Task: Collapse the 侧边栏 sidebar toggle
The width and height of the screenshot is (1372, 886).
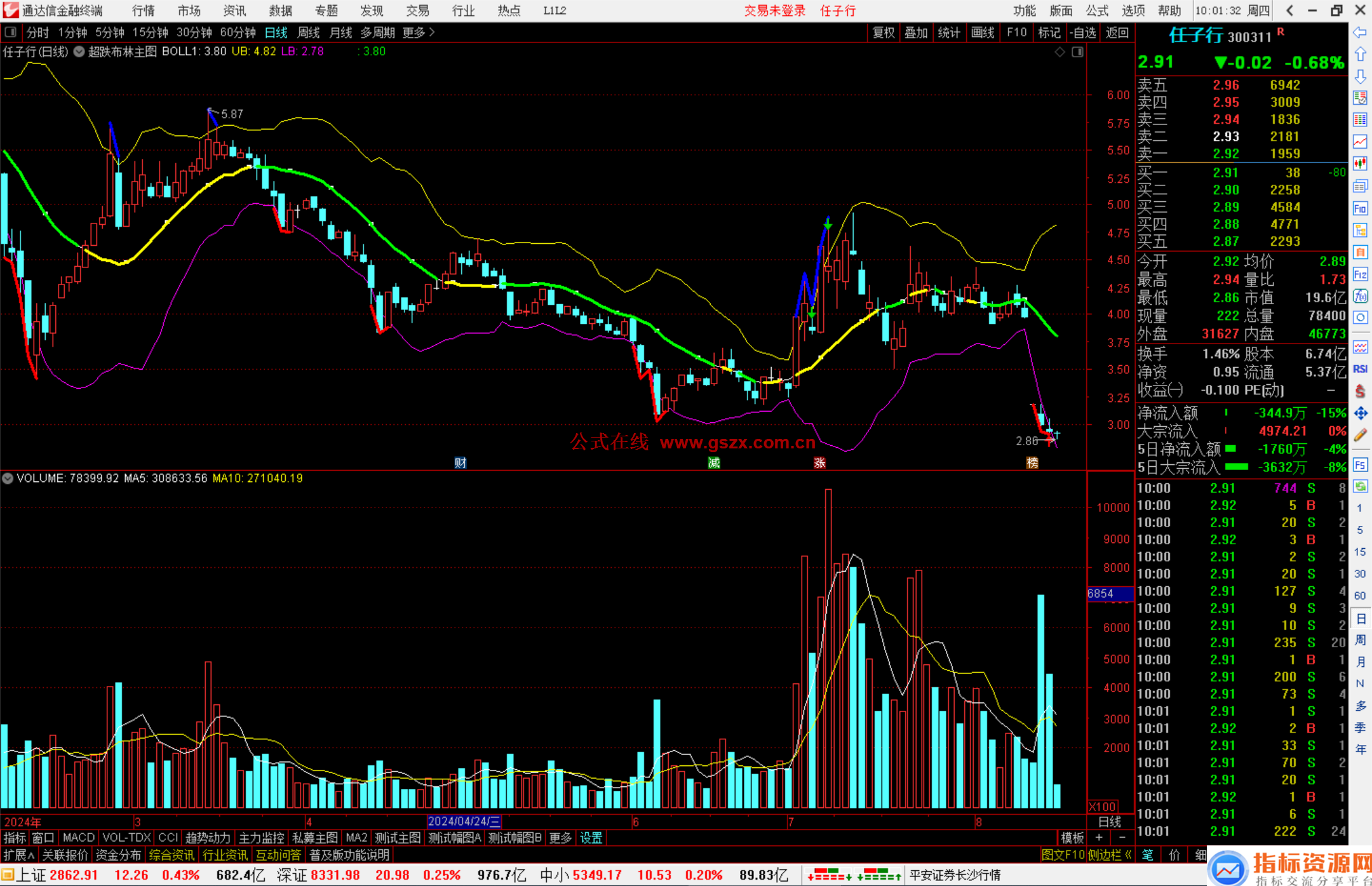Action: click(x=1109, y=855)
